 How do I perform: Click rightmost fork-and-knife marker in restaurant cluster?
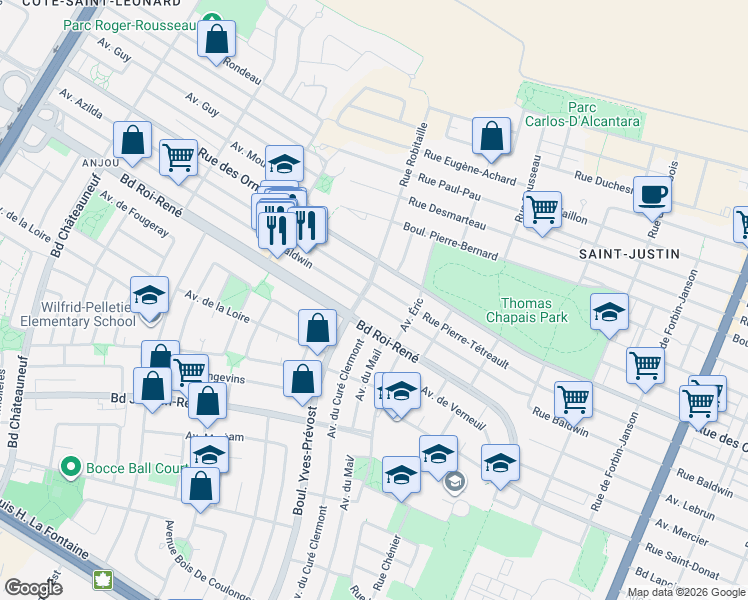(309, 228)
